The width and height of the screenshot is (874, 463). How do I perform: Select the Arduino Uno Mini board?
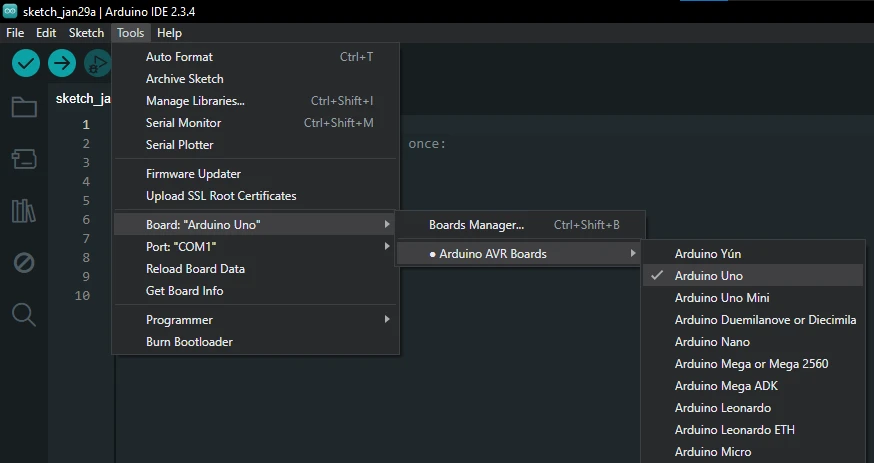click(754, 298)
